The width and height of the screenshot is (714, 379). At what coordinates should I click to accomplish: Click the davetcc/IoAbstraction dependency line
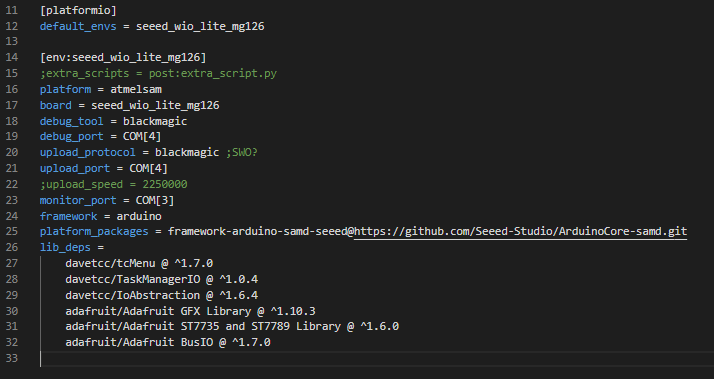tap(162, 296)
